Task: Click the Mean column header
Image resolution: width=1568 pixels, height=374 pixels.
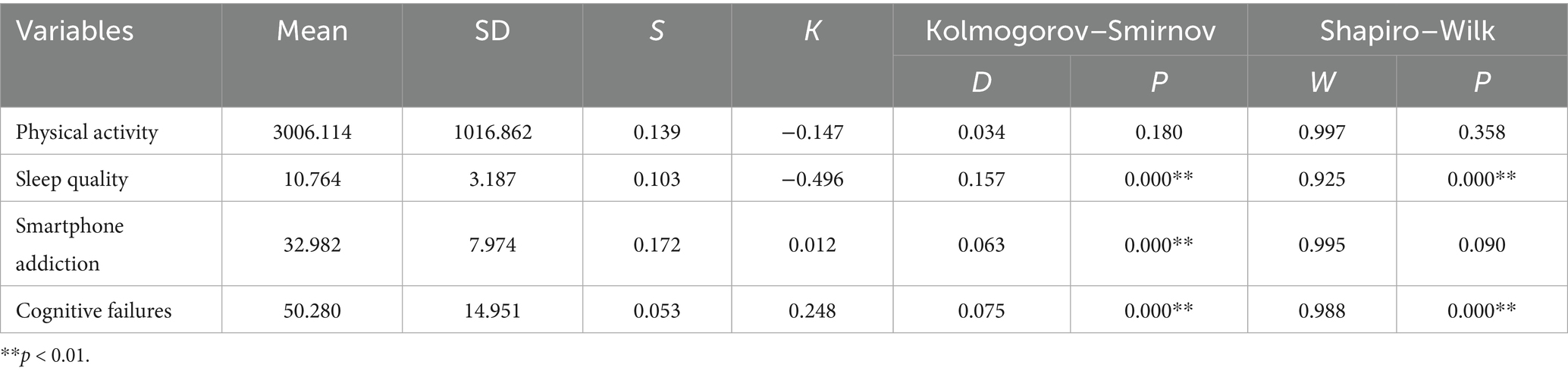Action: (312, 31)
